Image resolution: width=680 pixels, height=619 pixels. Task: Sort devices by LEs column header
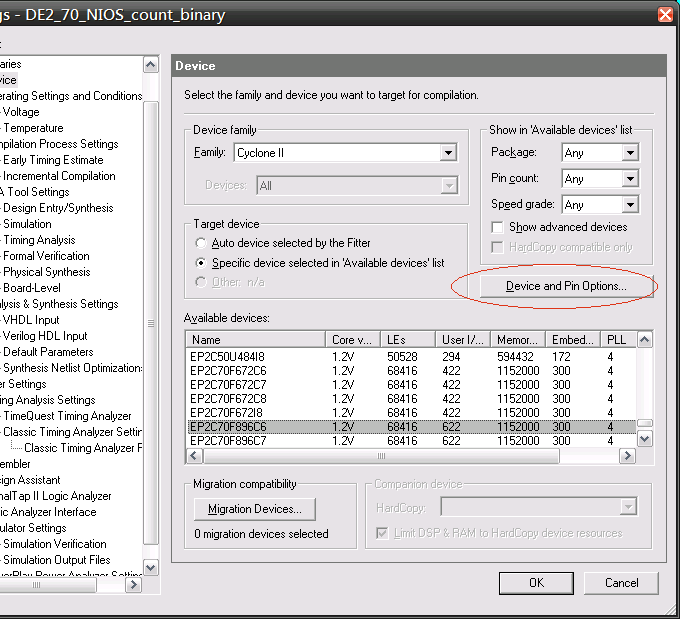410,340
